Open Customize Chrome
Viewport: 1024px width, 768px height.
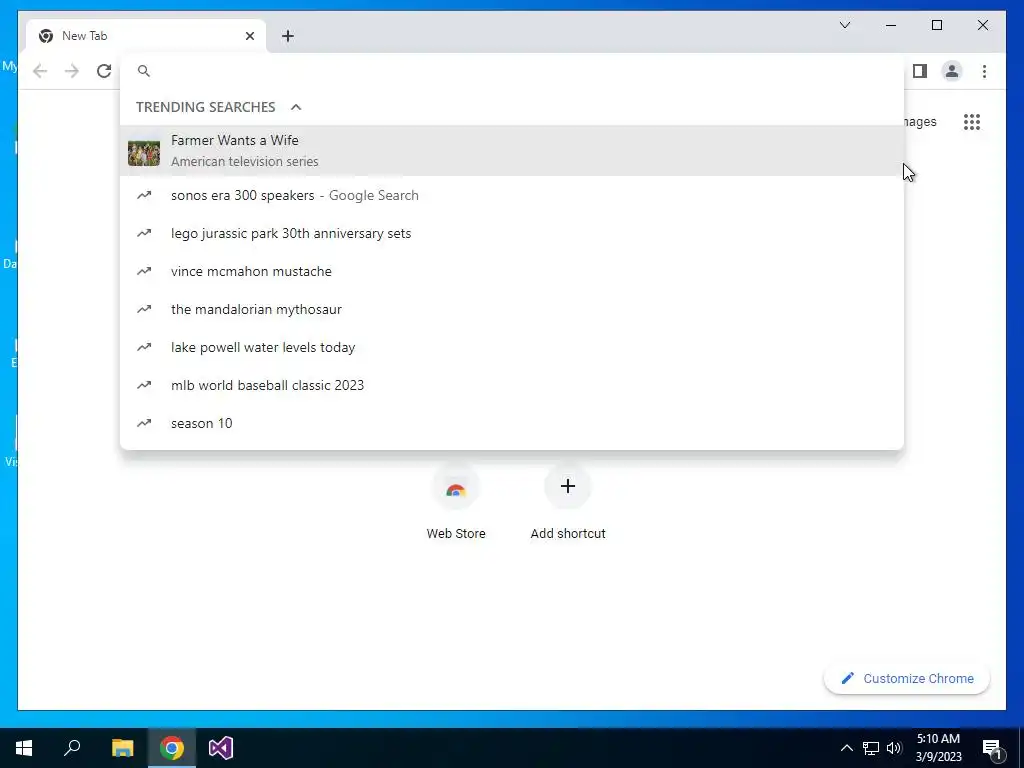coord(907,679)
